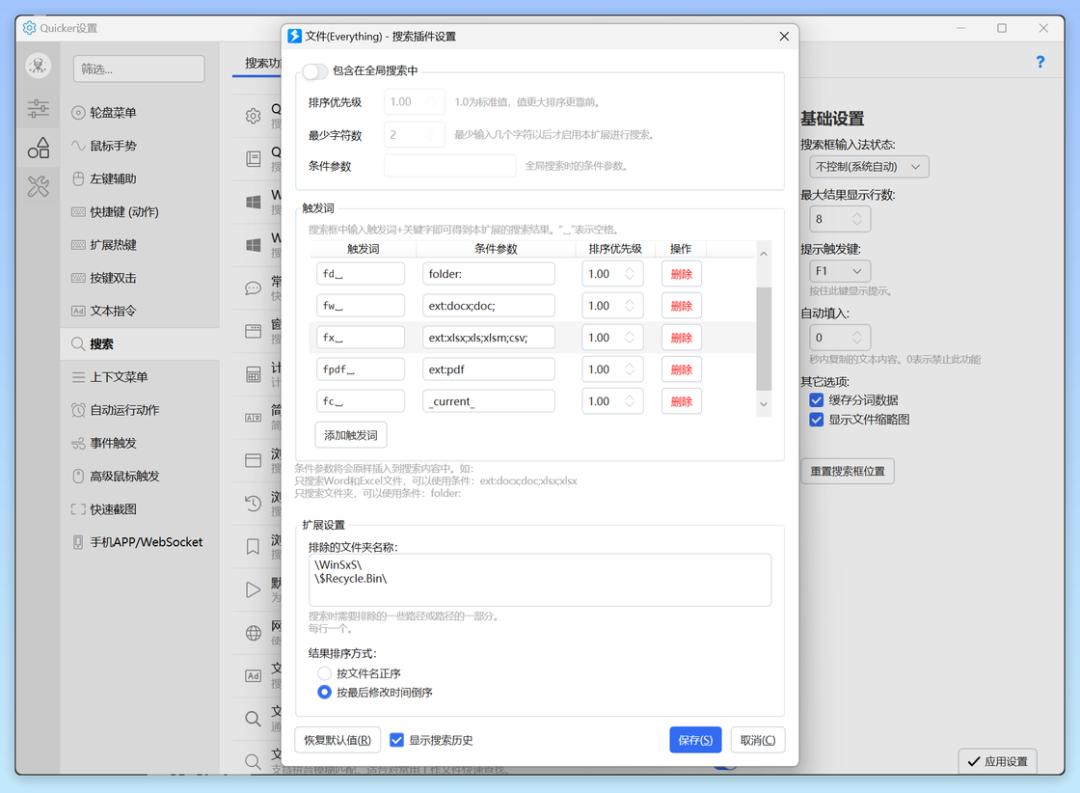The height and width of the screenshot is (793, 1080).
Task: Select 按最后修改时间倒序 radio option
Action: 324,692
